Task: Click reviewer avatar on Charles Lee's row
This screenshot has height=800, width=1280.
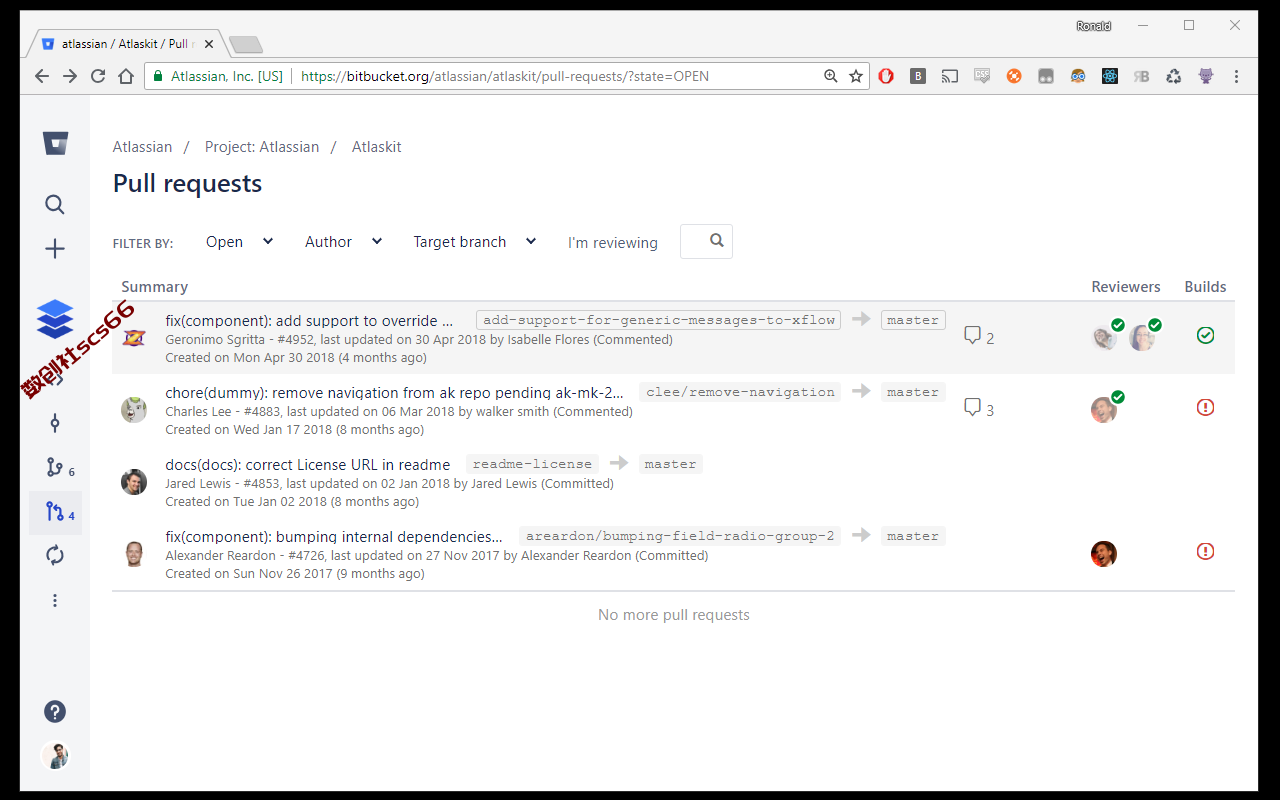Action: (x=1104, y=409)
